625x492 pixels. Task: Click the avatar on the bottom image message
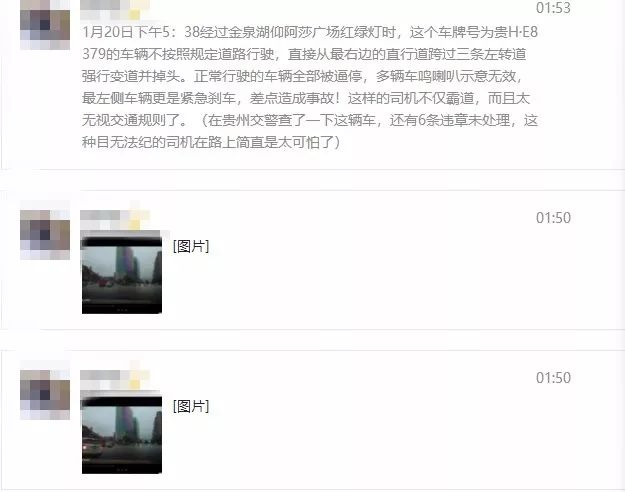click(45, 395)
